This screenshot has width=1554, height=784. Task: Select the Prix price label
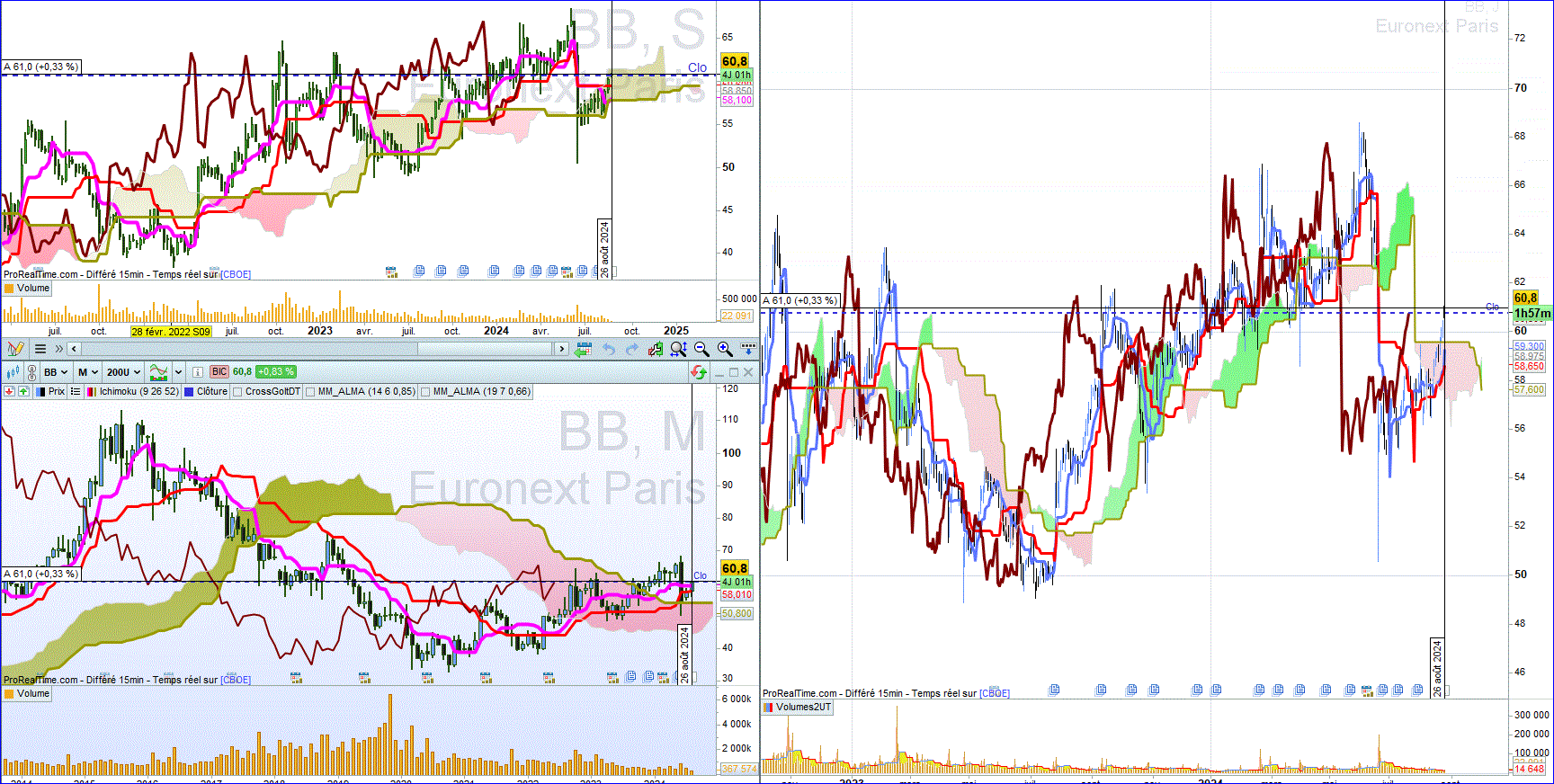pos(57,392)
